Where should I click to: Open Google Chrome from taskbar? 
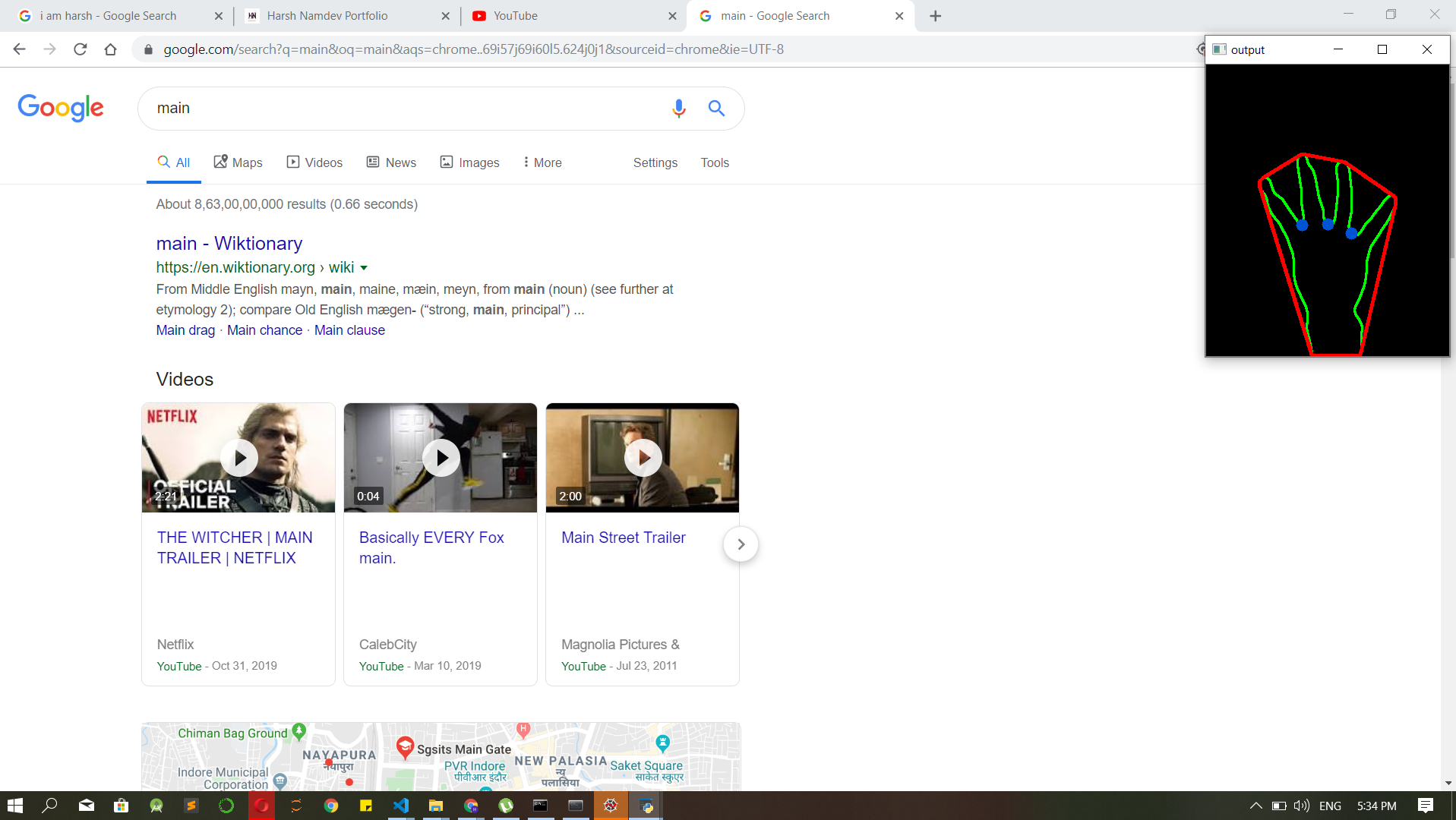pyautogui.click(x=331, y=806)
